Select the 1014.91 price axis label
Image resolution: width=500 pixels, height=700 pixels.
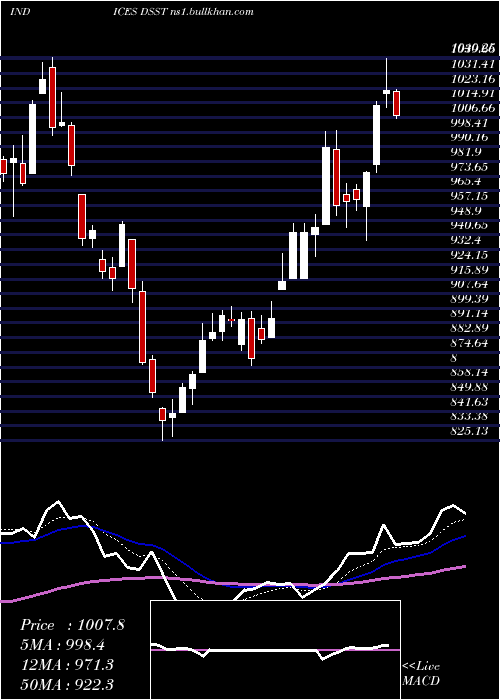pyautogui.click(x=473, y=93)
